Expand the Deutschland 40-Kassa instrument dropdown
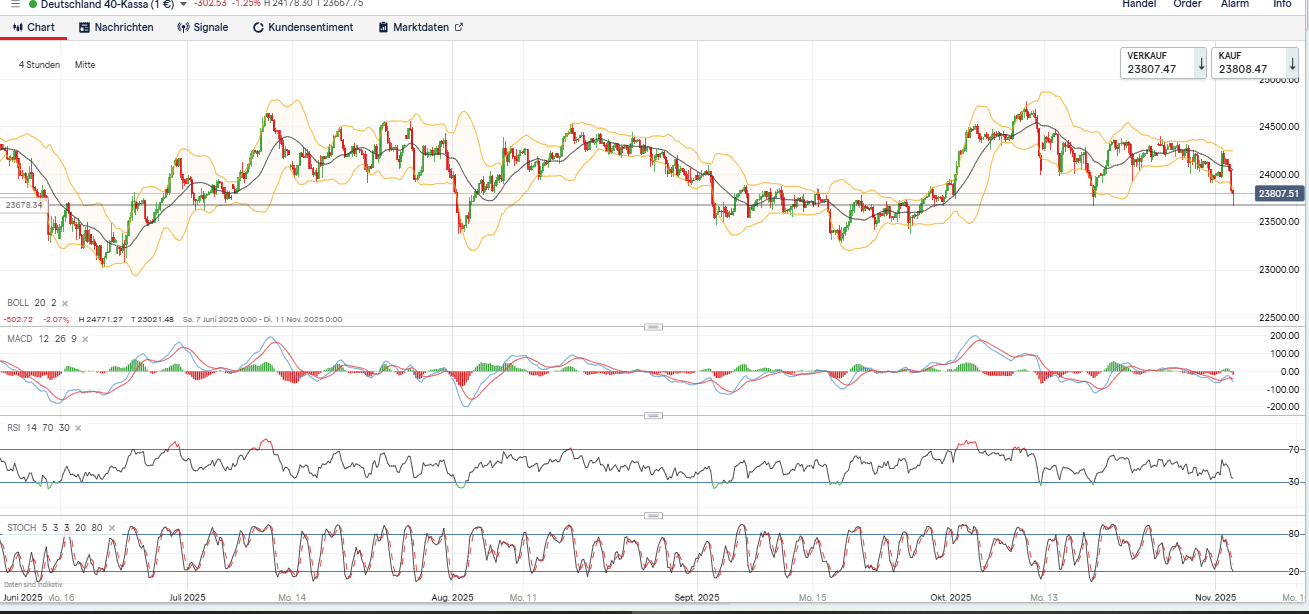 pyautogui.click(x=183, y=4)
